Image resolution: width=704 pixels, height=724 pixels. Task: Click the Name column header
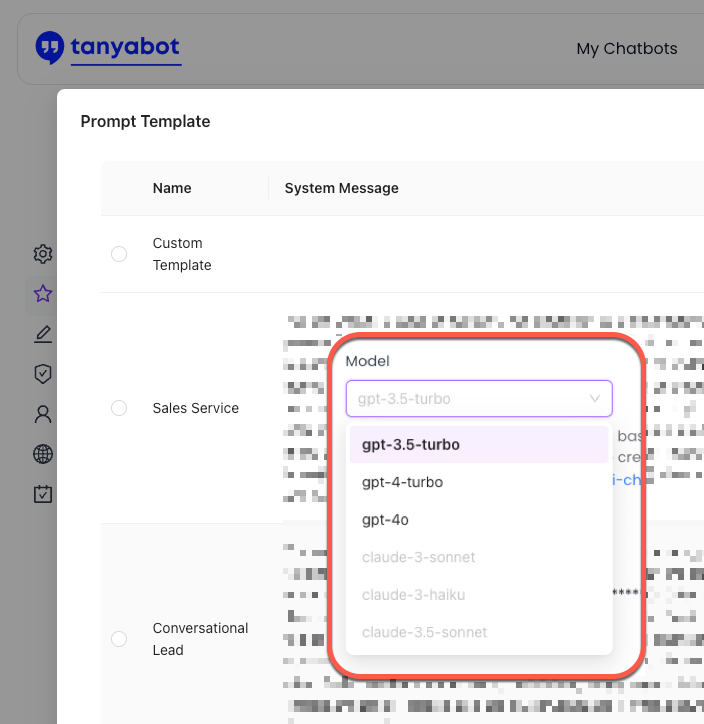pos(172,188)
